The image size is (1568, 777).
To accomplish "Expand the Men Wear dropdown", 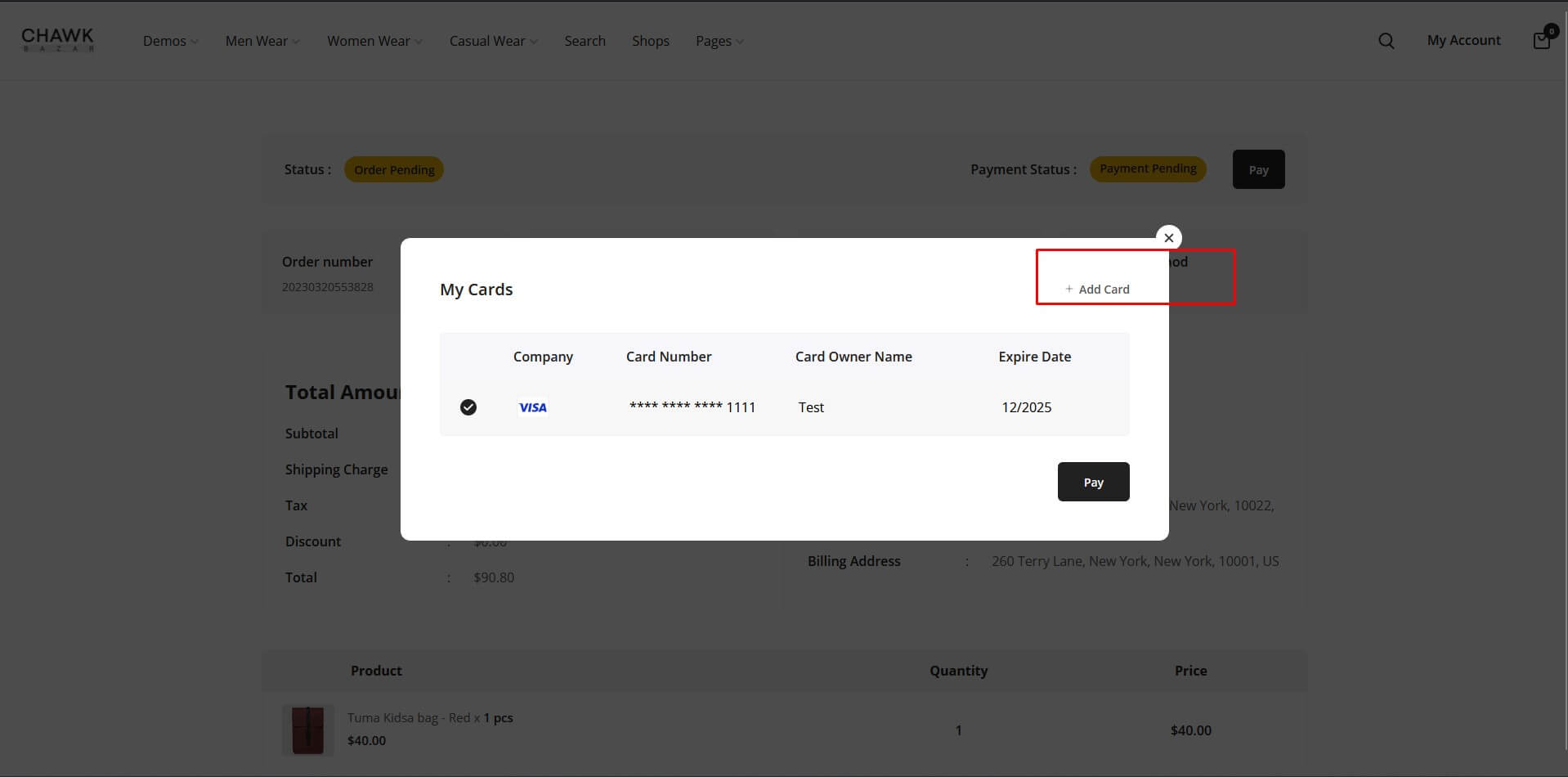I will click(262, 41).
